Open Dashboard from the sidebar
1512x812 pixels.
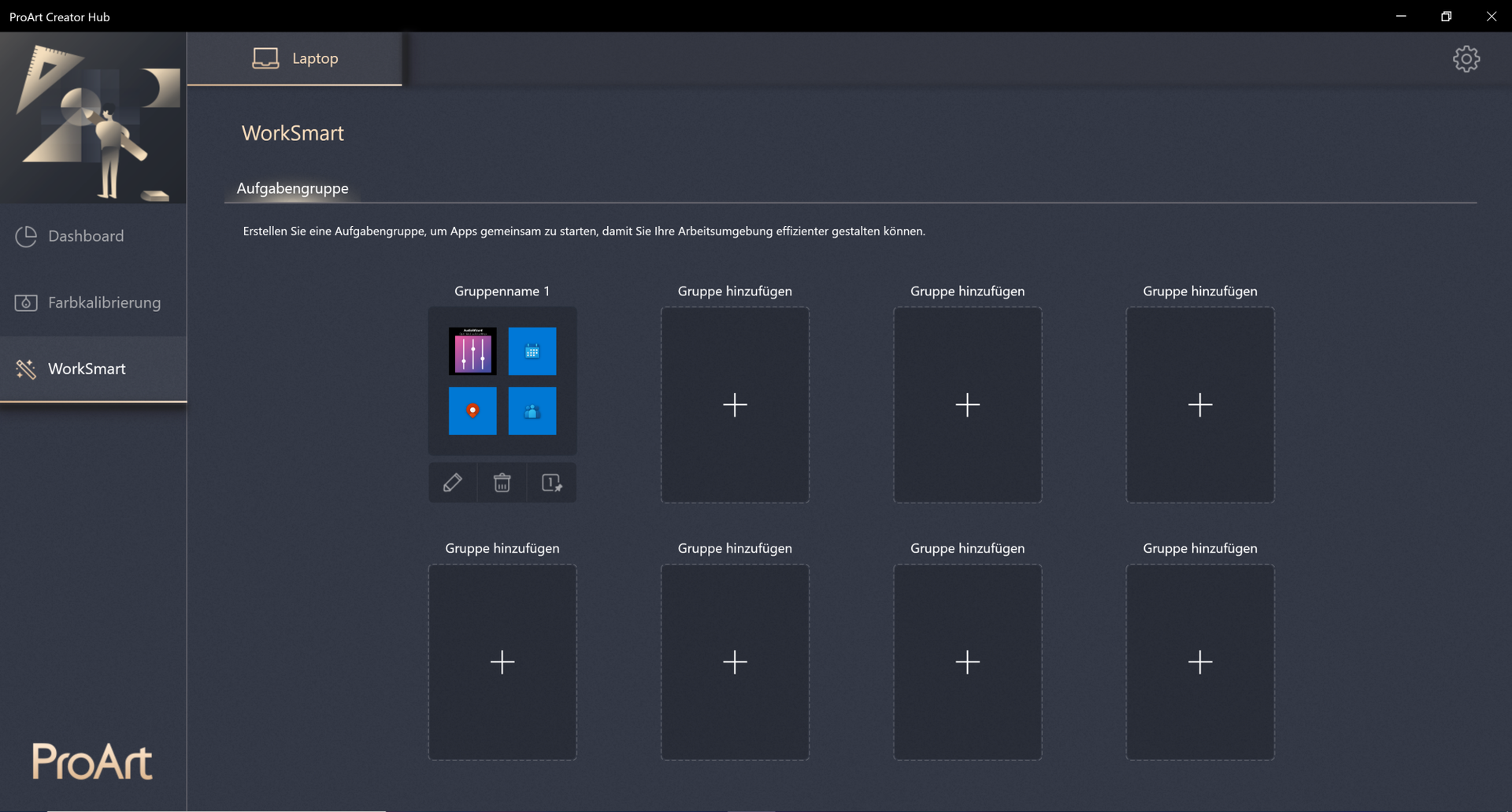[93, 236]
